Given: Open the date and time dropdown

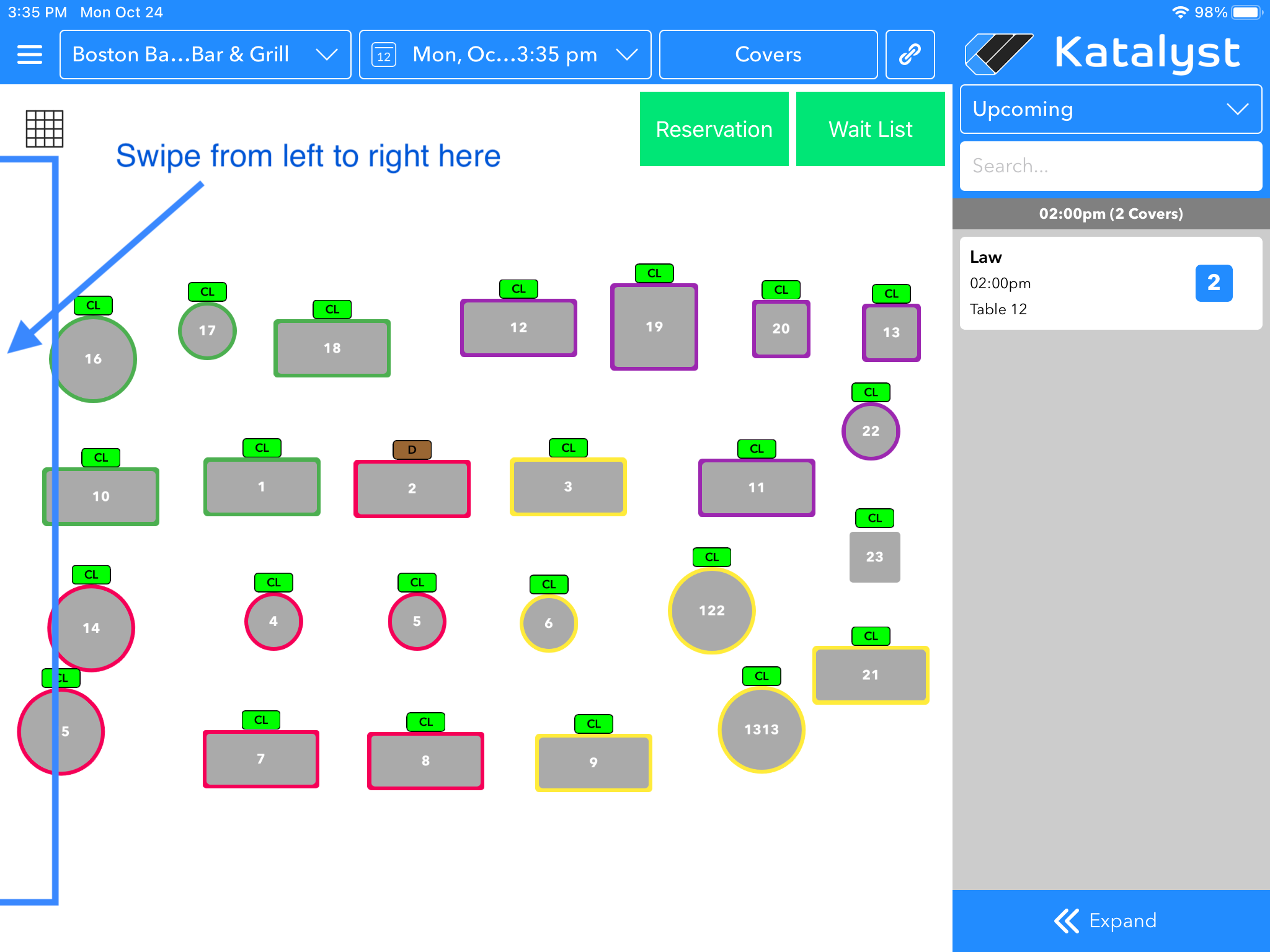Looking at the screenshot, I should (505, 55).
